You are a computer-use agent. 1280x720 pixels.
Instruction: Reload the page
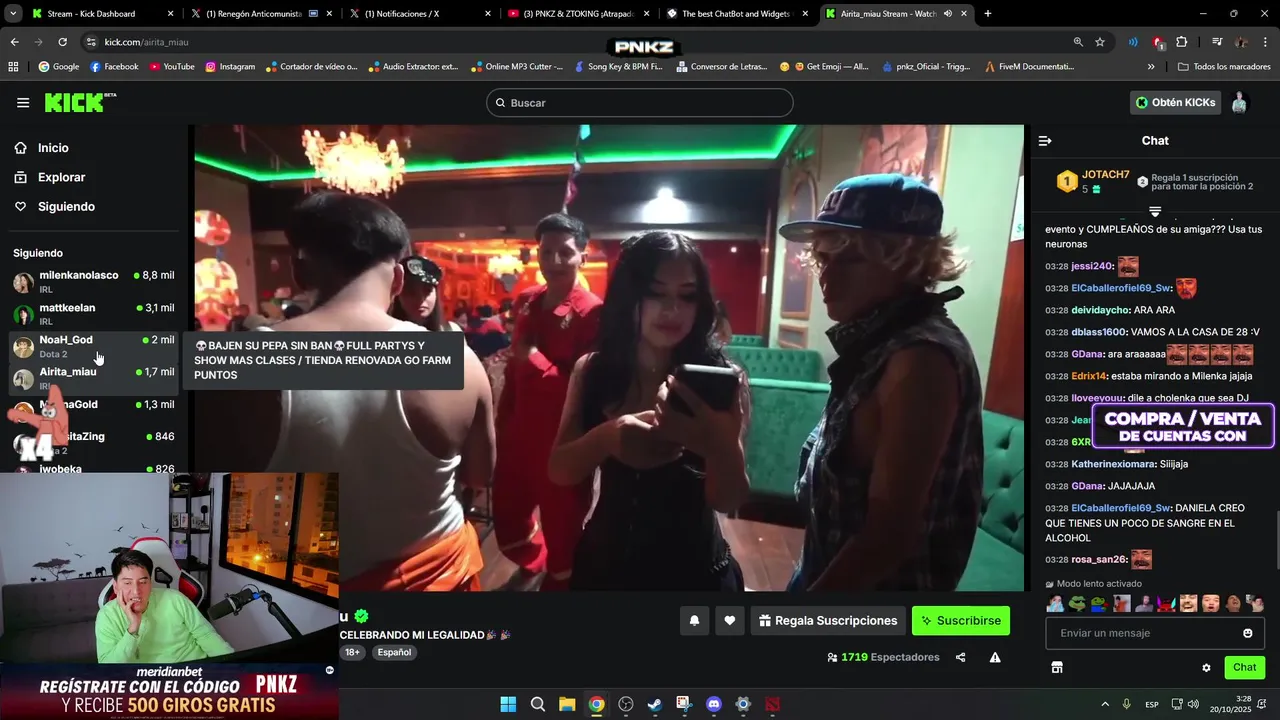click(62, 42)
